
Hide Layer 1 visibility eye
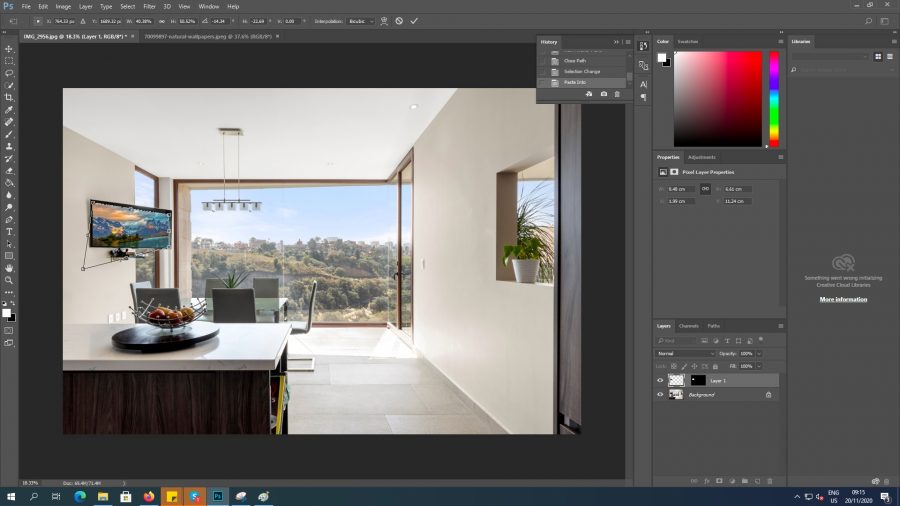click(x=660, y=380)
